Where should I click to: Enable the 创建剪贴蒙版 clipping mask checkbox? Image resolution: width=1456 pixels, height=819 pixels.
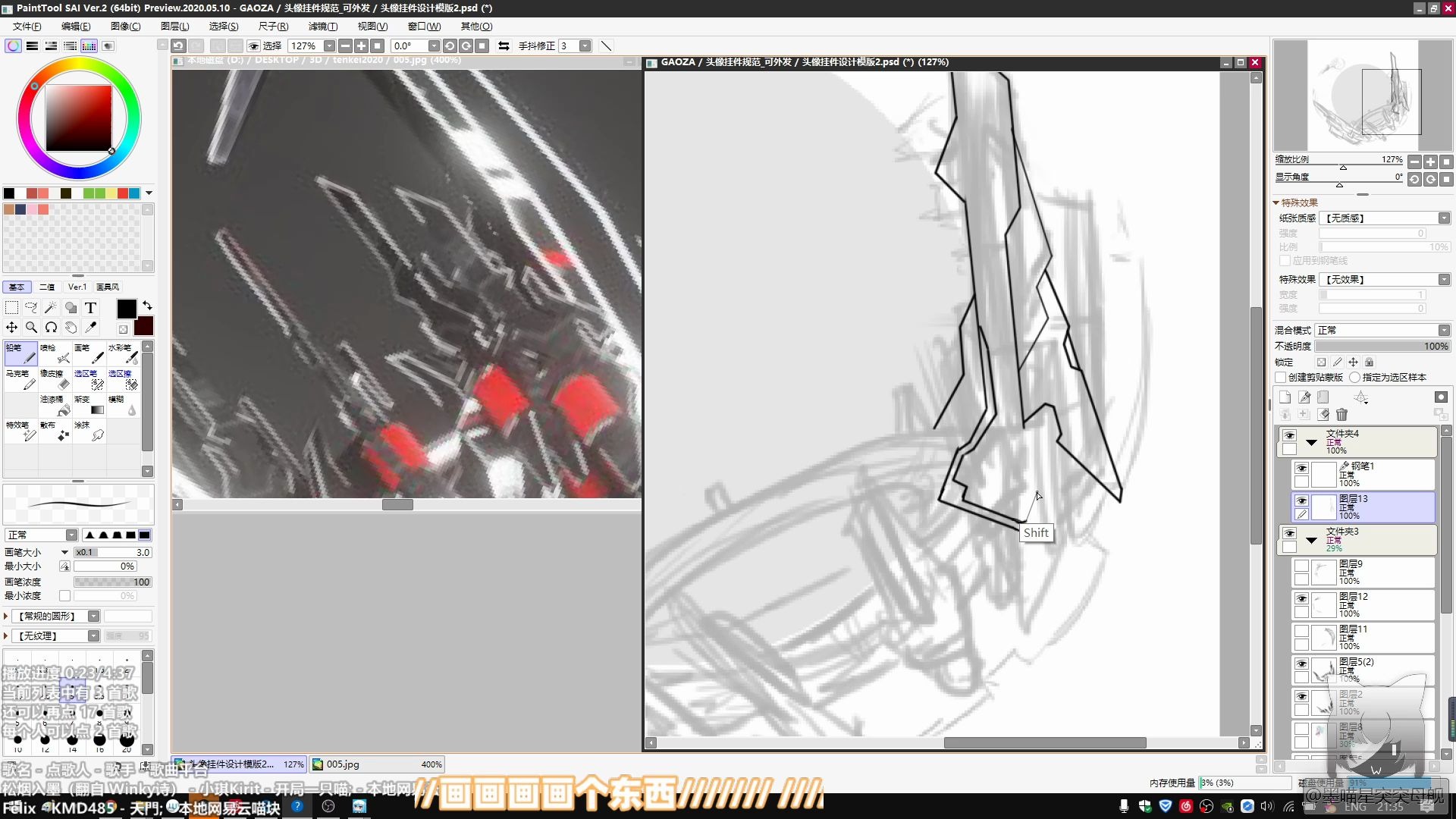(x=1281, y=377)
